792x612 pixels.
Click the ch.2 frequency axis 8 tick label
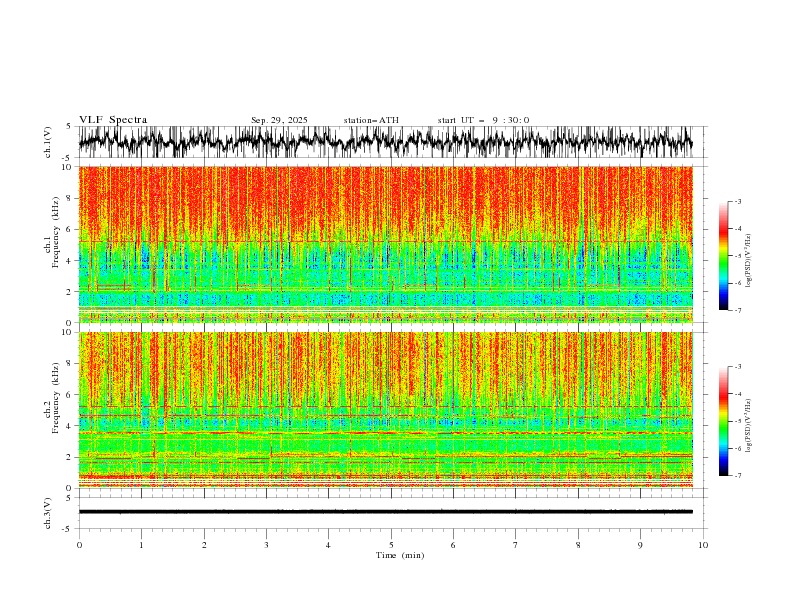(x=70, y=364)
